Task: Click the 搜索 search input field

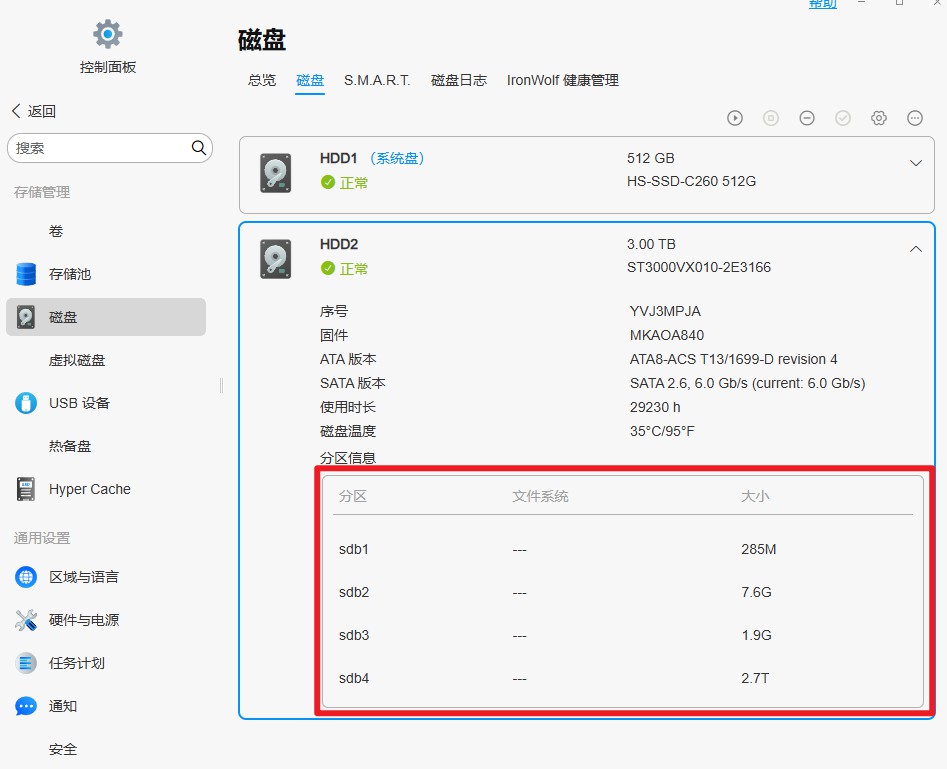Action: (110, 148)
